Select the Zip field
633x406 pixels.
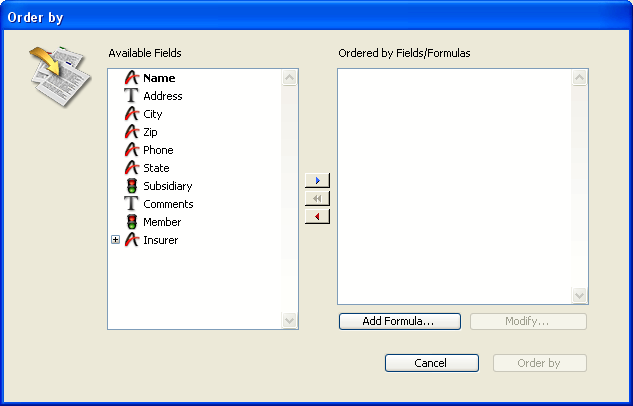tap(150, 132)
